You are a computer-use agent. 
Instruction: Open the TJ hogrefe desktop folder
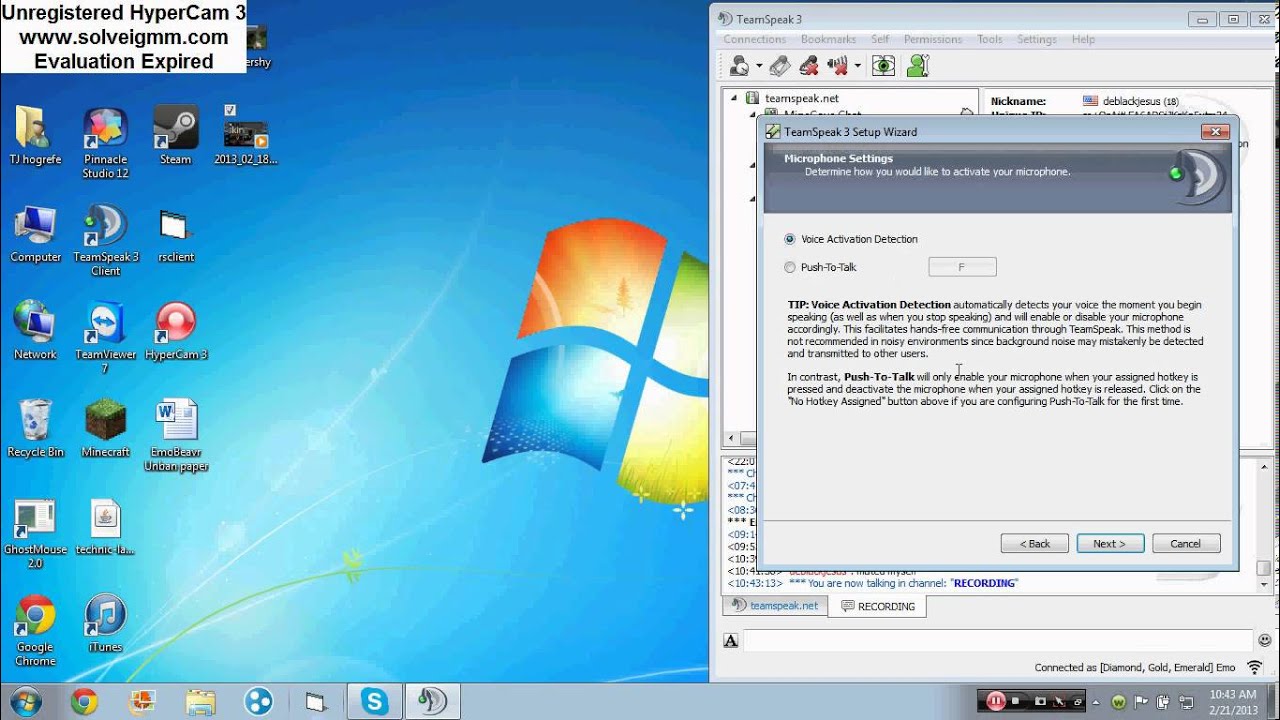[x=36, y=136]
